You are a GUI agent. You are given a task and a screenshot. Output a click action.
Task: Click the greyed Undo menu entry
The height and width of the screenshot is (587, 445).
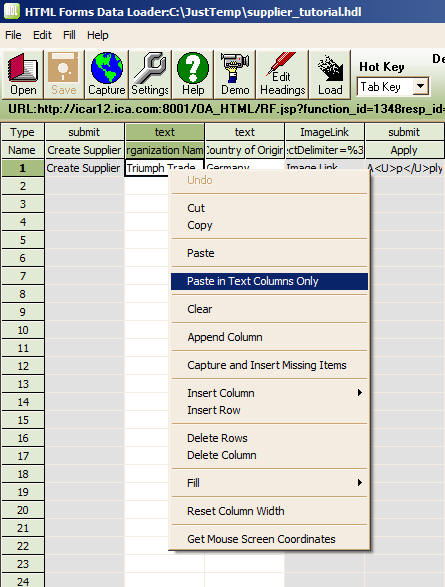(x=269, y=180)
